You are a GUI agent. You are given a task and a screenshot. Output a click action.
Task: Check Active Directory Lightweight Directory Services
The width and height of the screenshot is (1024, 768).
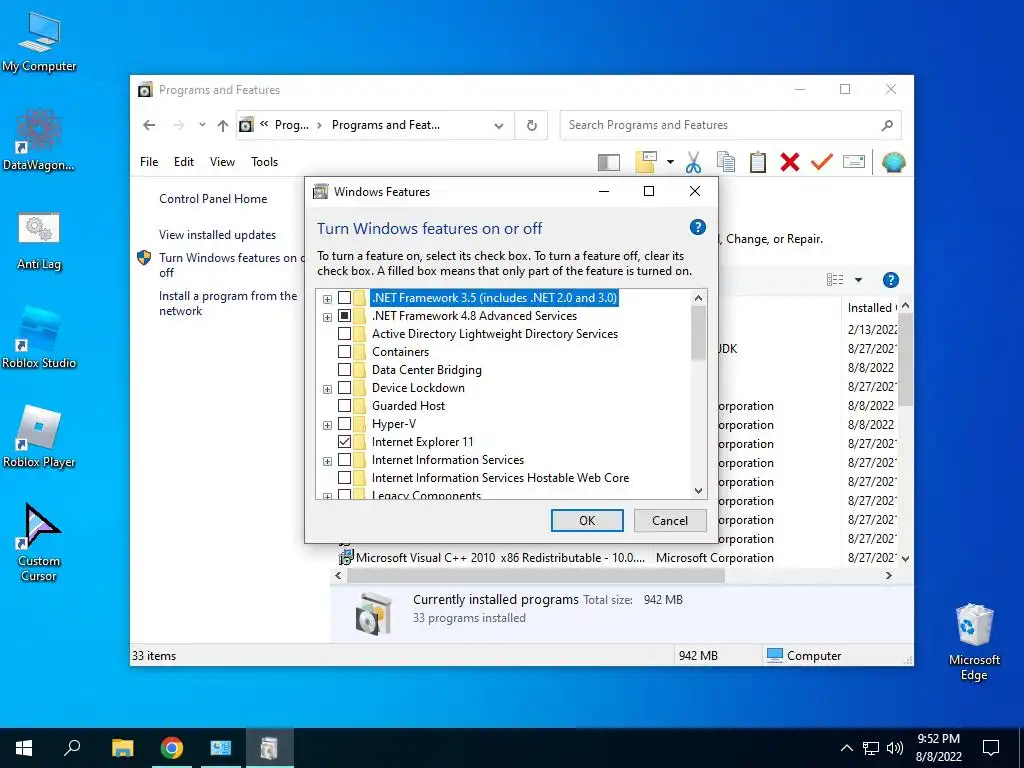344,334
